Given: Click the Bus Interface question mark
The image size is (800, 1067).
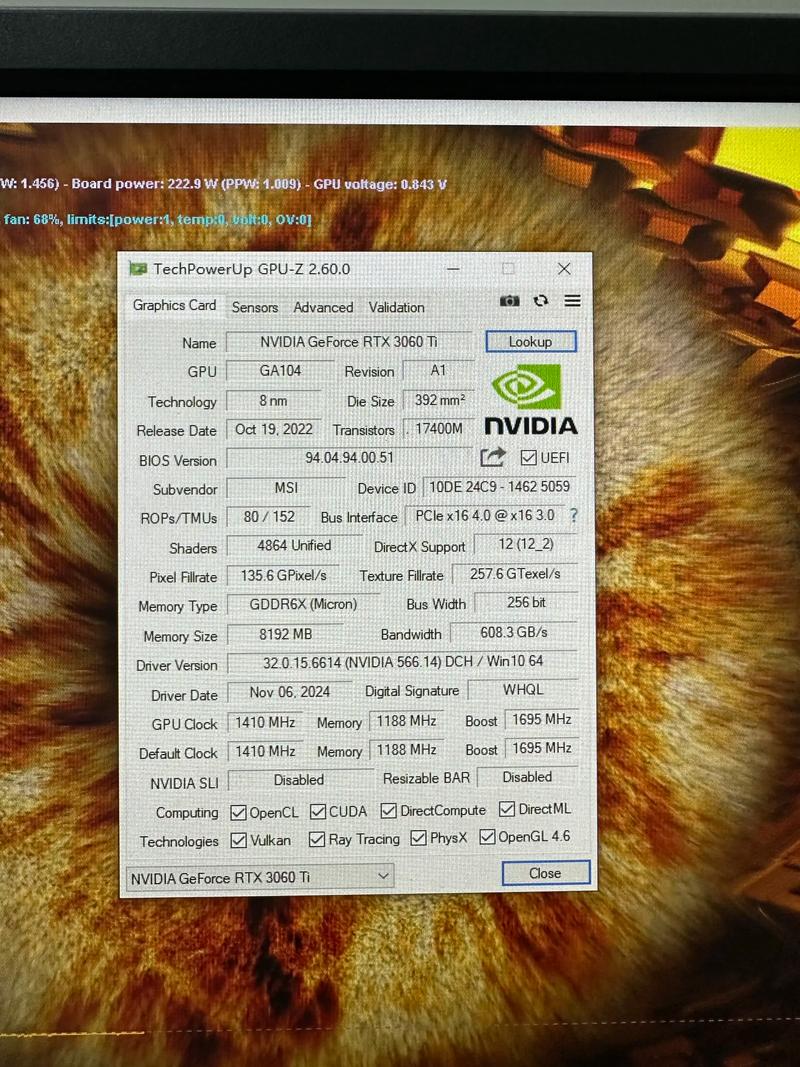Looking at the screenshot, I should [x=573, y=516].
